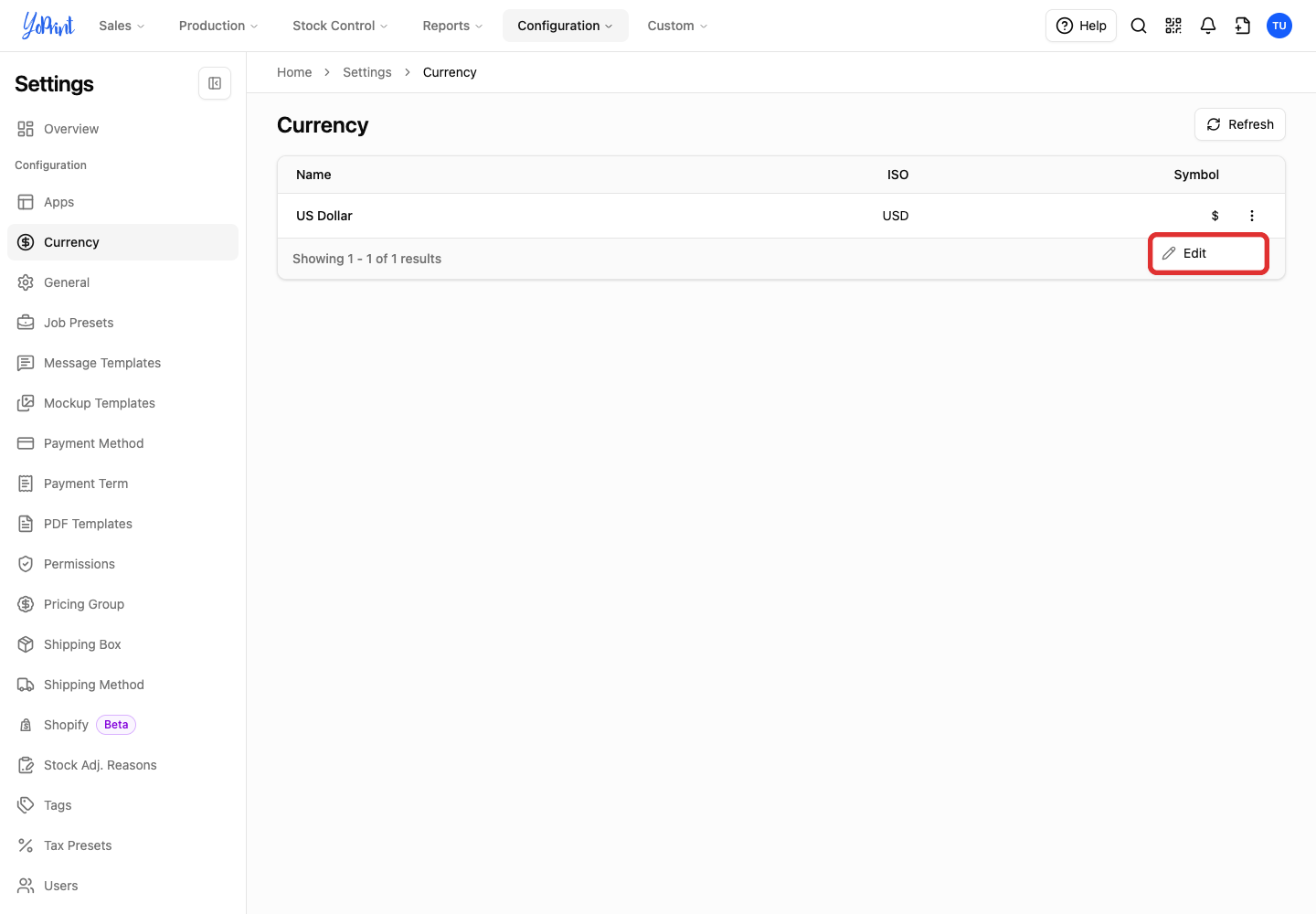
Task: Click the Permissions shield icon
Action: 26,564
